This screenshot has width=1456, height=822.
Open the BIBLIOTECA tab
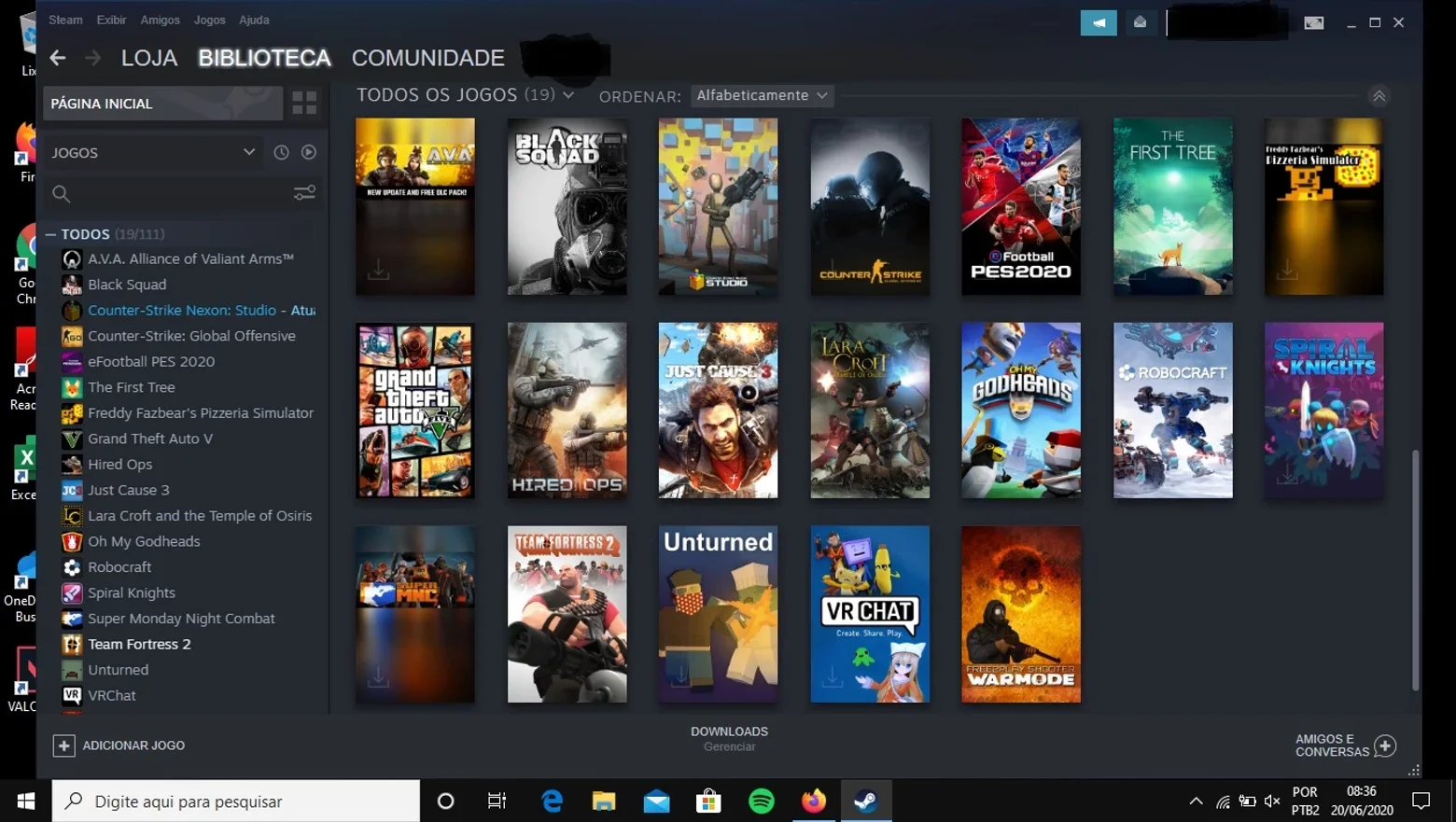pos(264,58)
